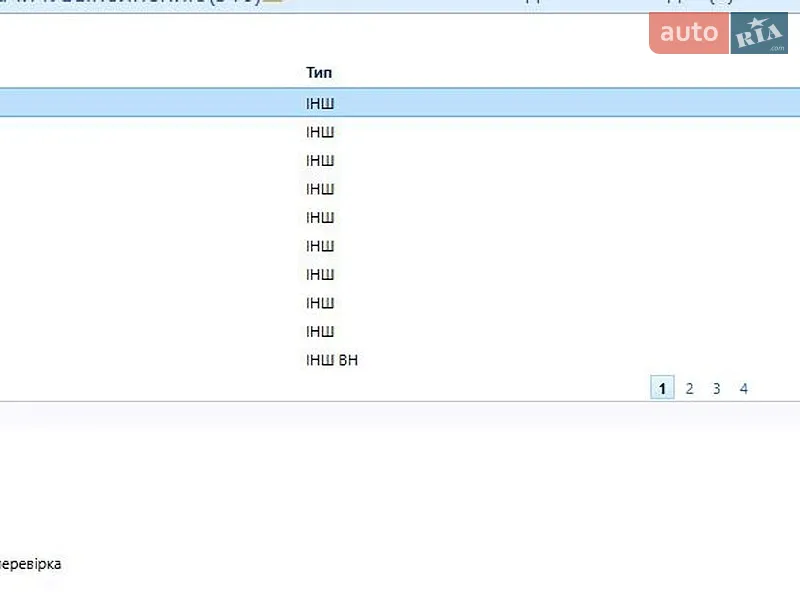Select the ninth ІНШ row in table
800x600 pixels.
400,332
